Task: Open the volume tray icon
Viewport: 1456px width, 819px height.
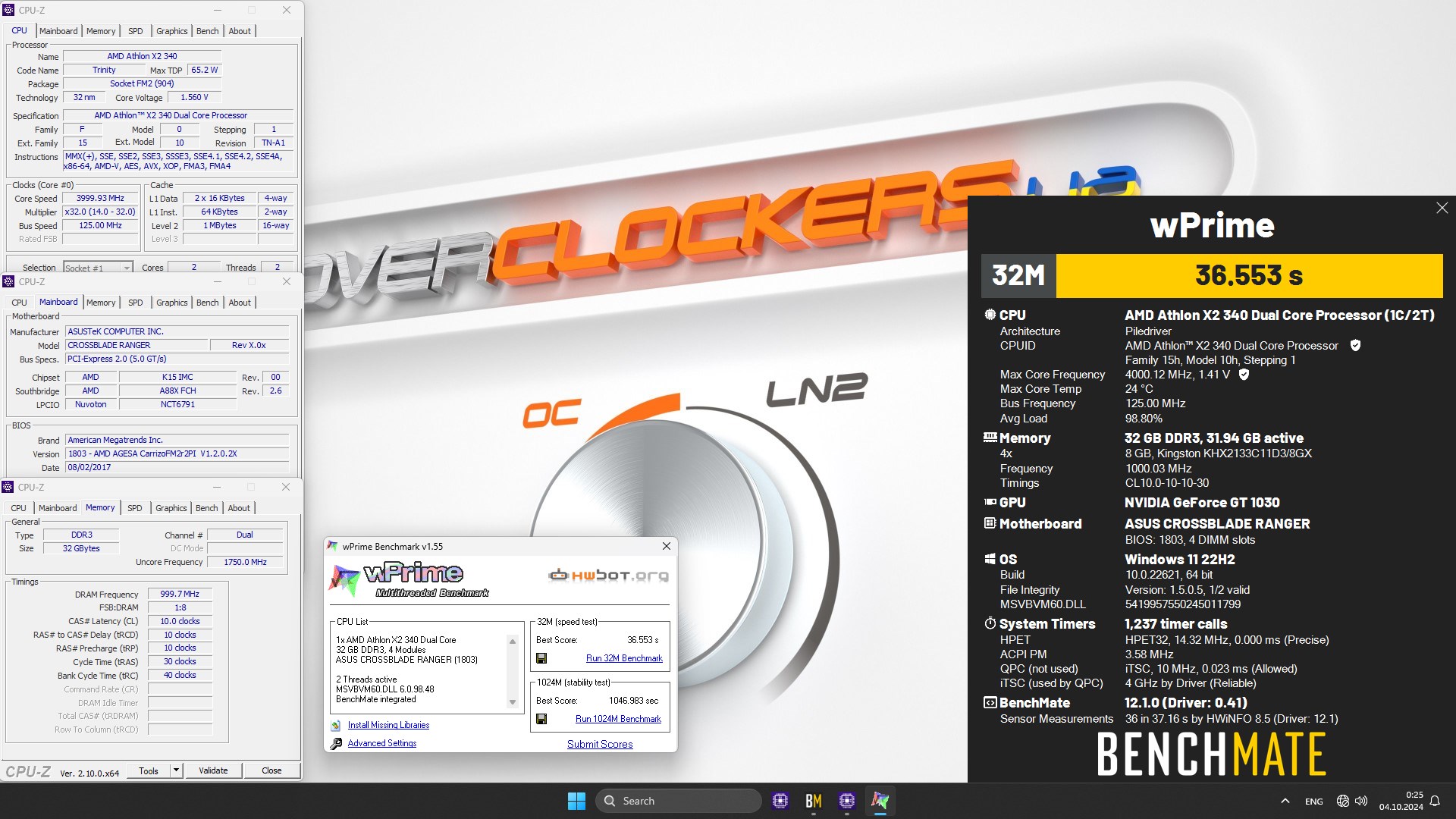Action: coord(1361,801)
